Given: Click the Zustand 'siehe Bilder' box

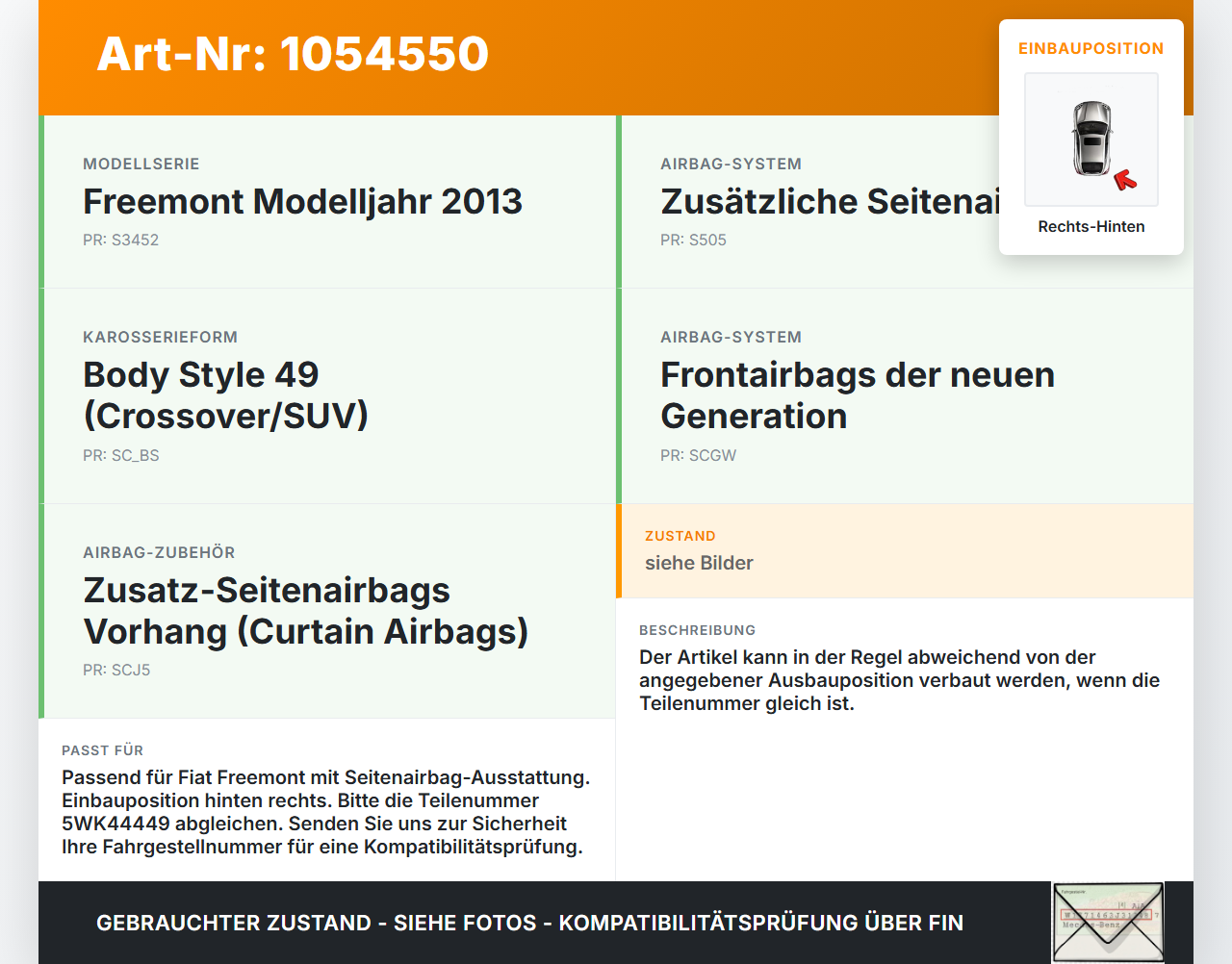Looking at the screenshot, I should coord(905,551).
